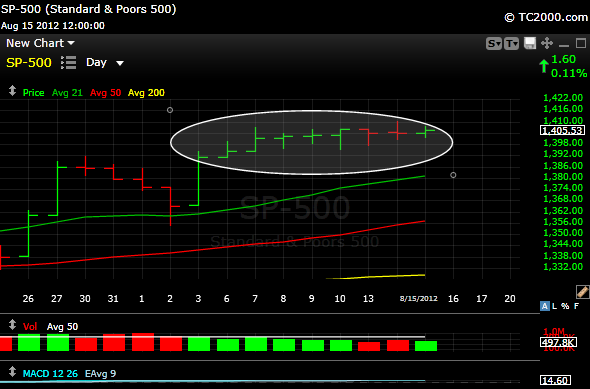The width and height of the screenshot is (590, 389).
Task: Click the date label 13 on time axis
Action: [x=368, y=299]
